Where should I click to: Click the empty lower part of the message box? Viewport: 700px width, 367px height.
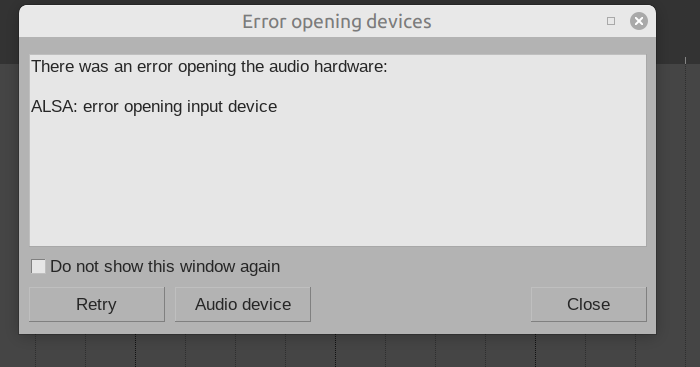click(338, 188)
